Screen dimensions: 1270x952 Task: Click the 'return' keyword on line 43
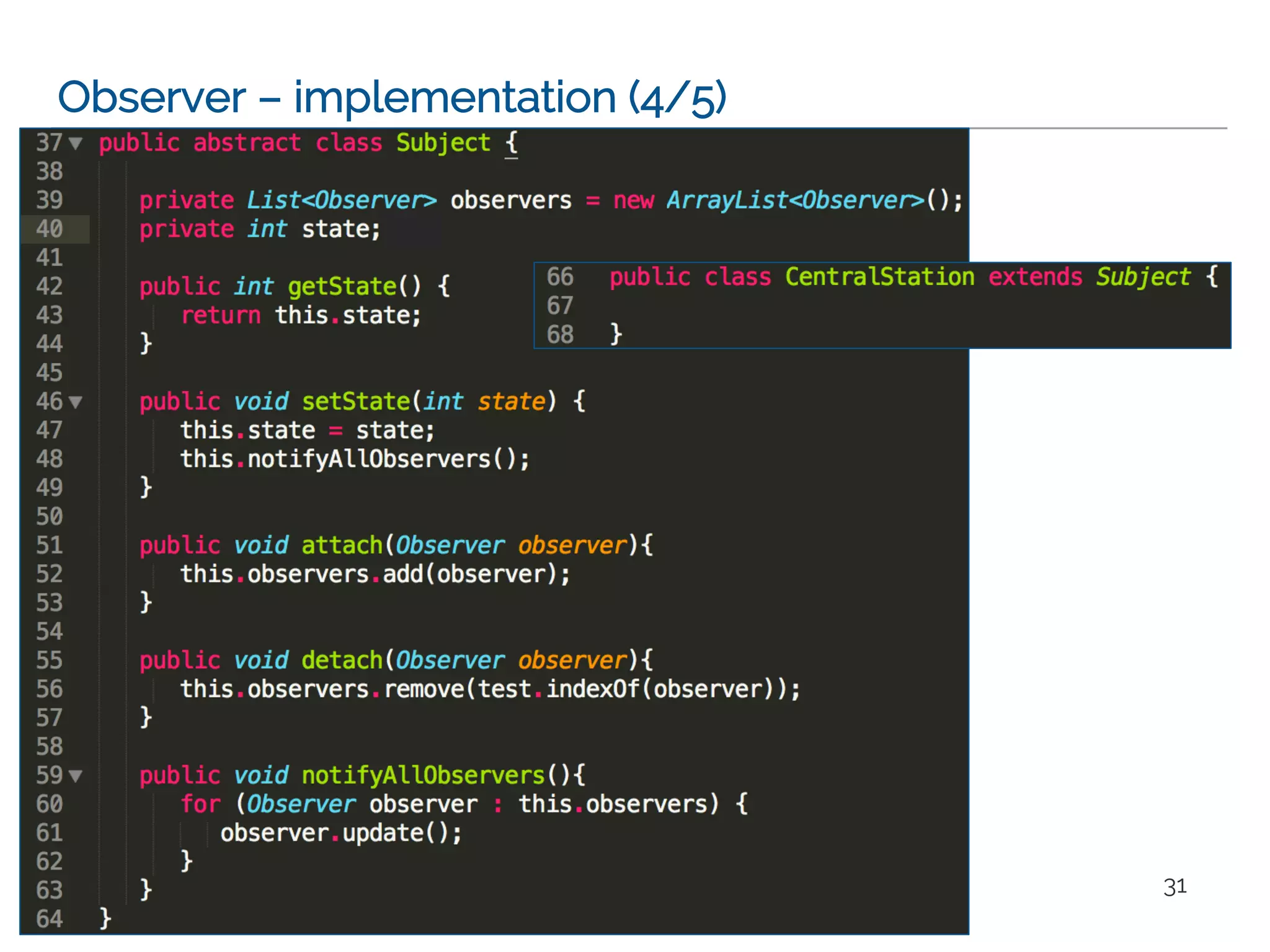(x=221, y=315)
